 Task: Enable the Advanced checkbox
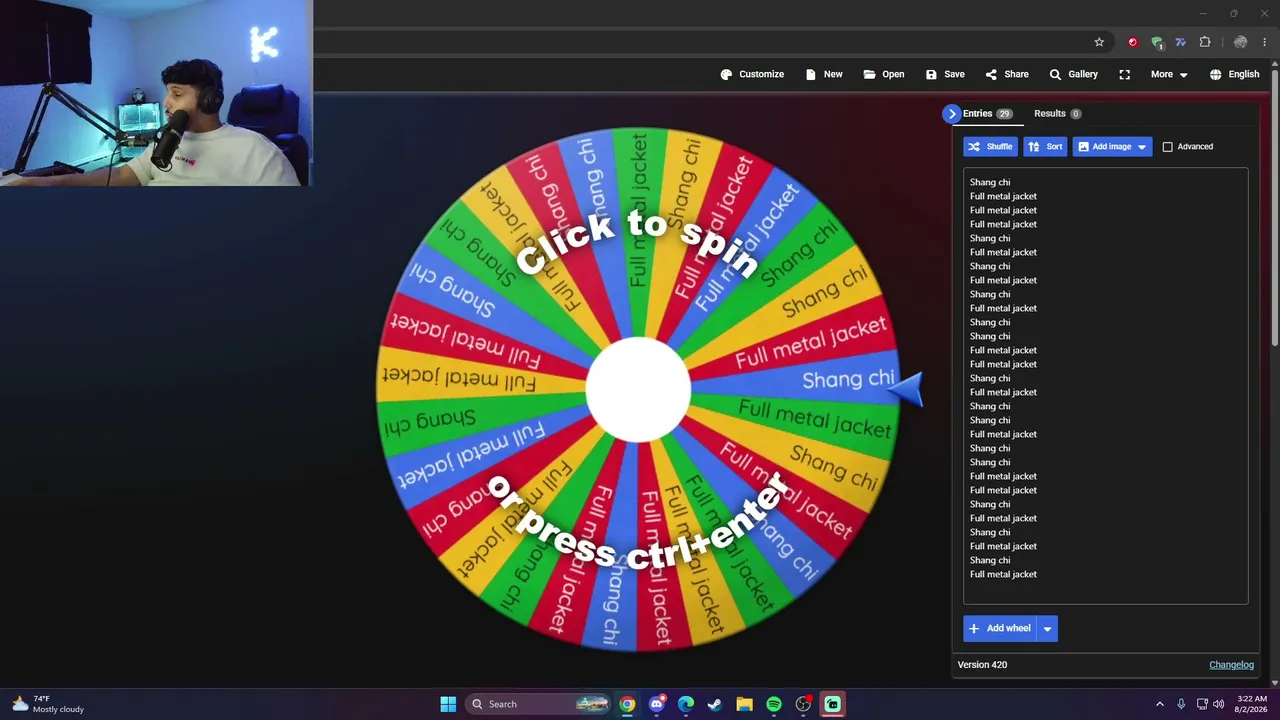1167,147
